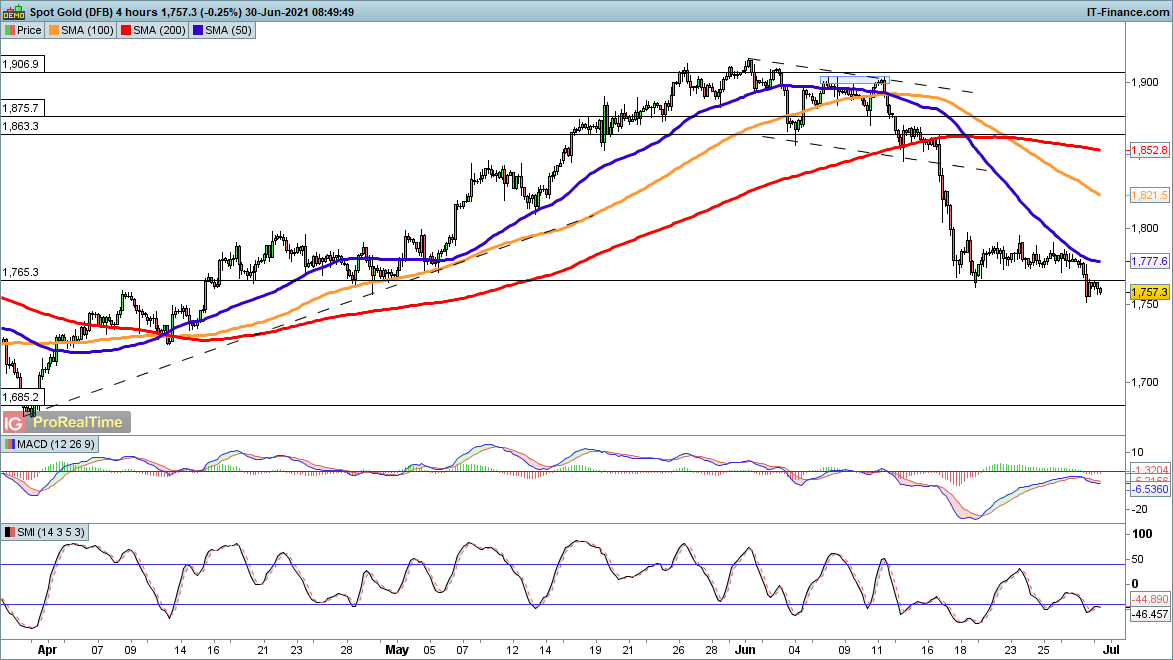Image resolution: width=1173 pixels, height=660 pixels.
Task: Click the blue SMA (50) color swatch
Action: click(200, 30)
